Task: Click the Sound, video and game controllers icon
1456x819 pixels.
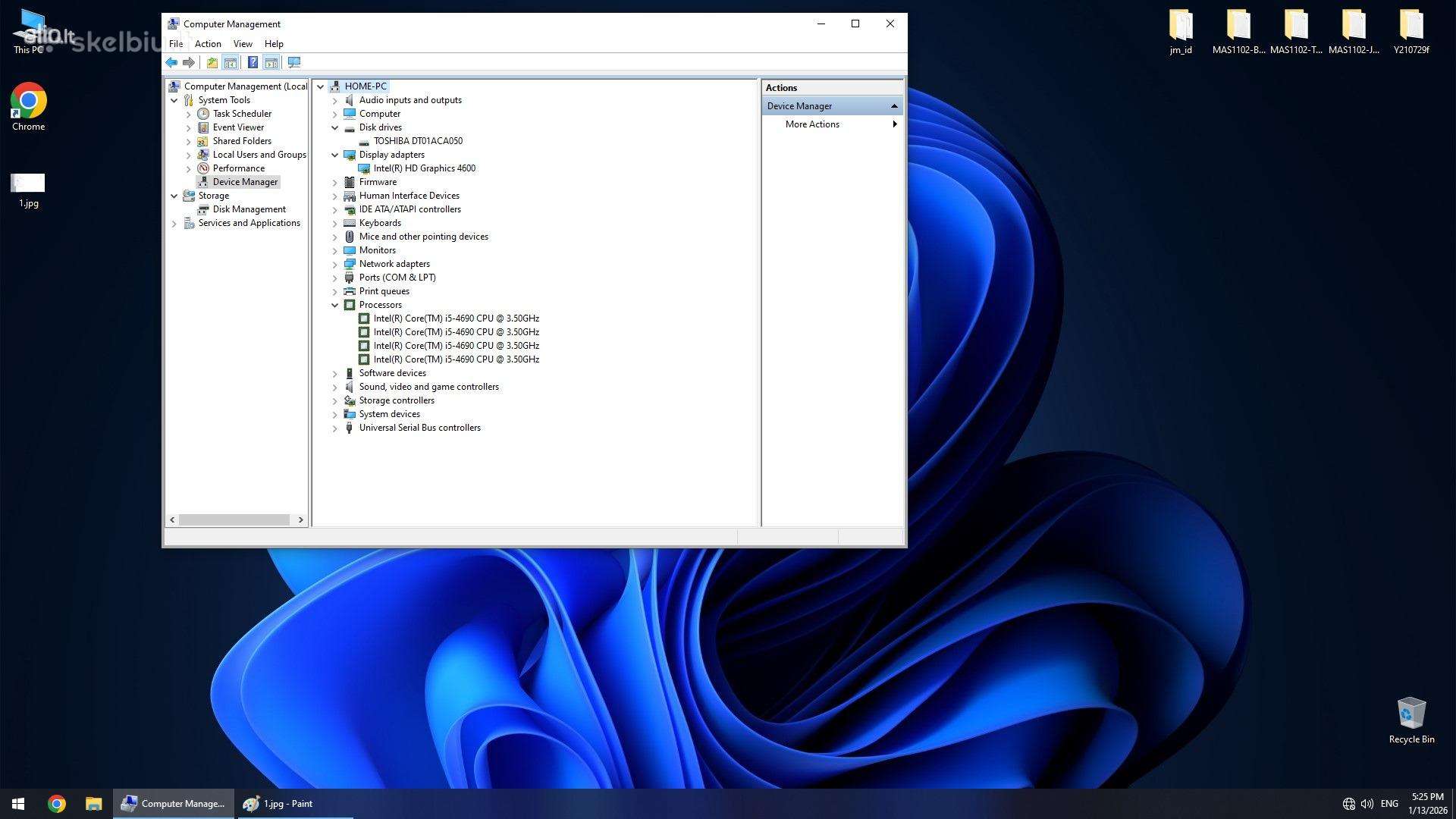Action: click(x=350, y=387)
